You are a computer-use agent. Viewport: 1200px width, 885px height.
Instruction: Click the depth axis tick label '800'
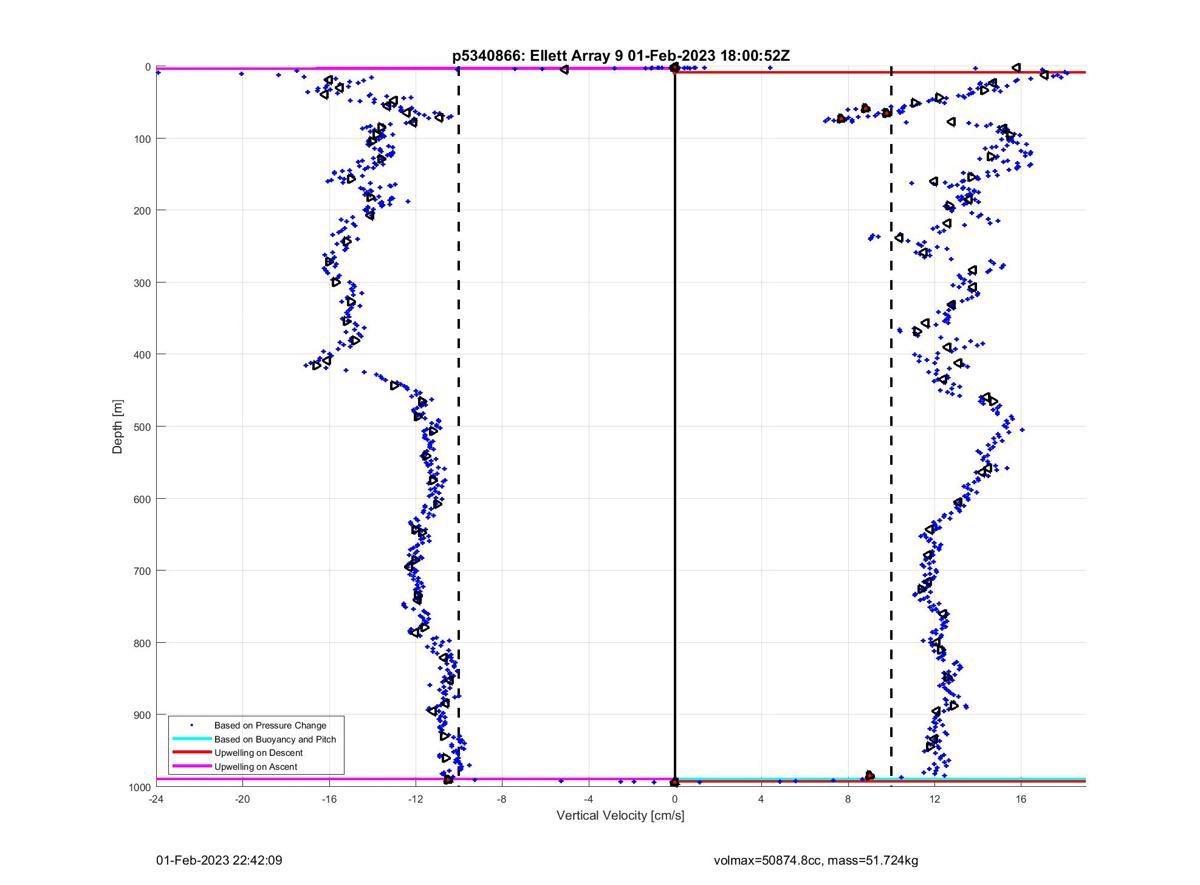[142, 643]
